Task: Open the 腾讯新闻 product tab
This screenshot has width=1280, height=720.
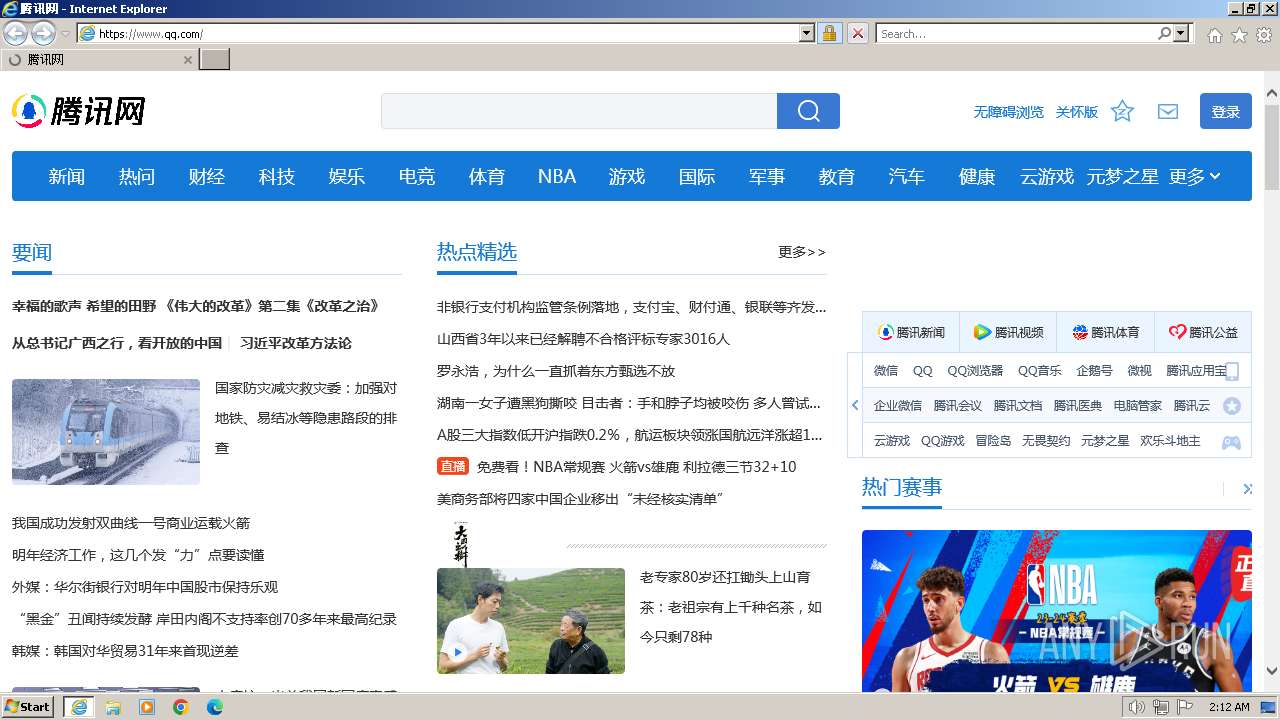Action: coord(911,332)
